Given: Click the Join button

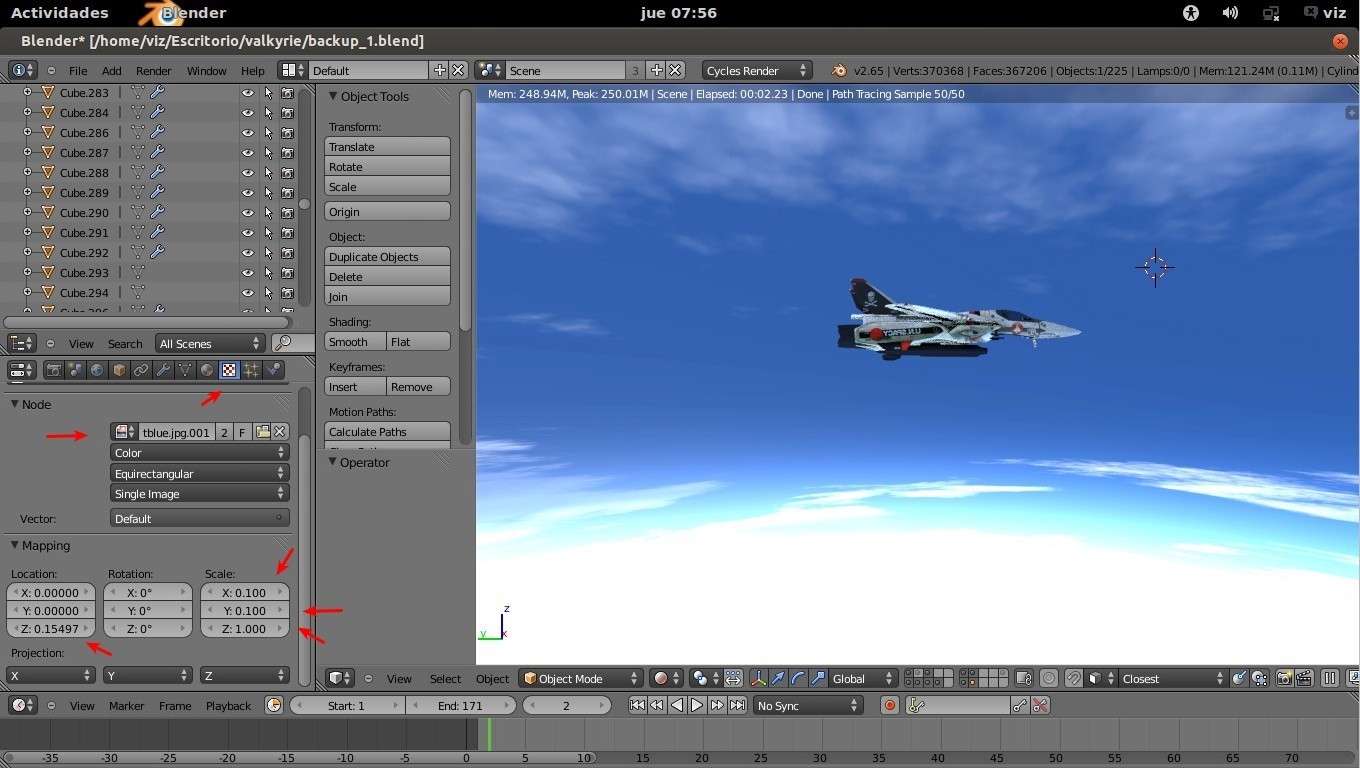Looking at the screenshot, I should tap(387, 296).
